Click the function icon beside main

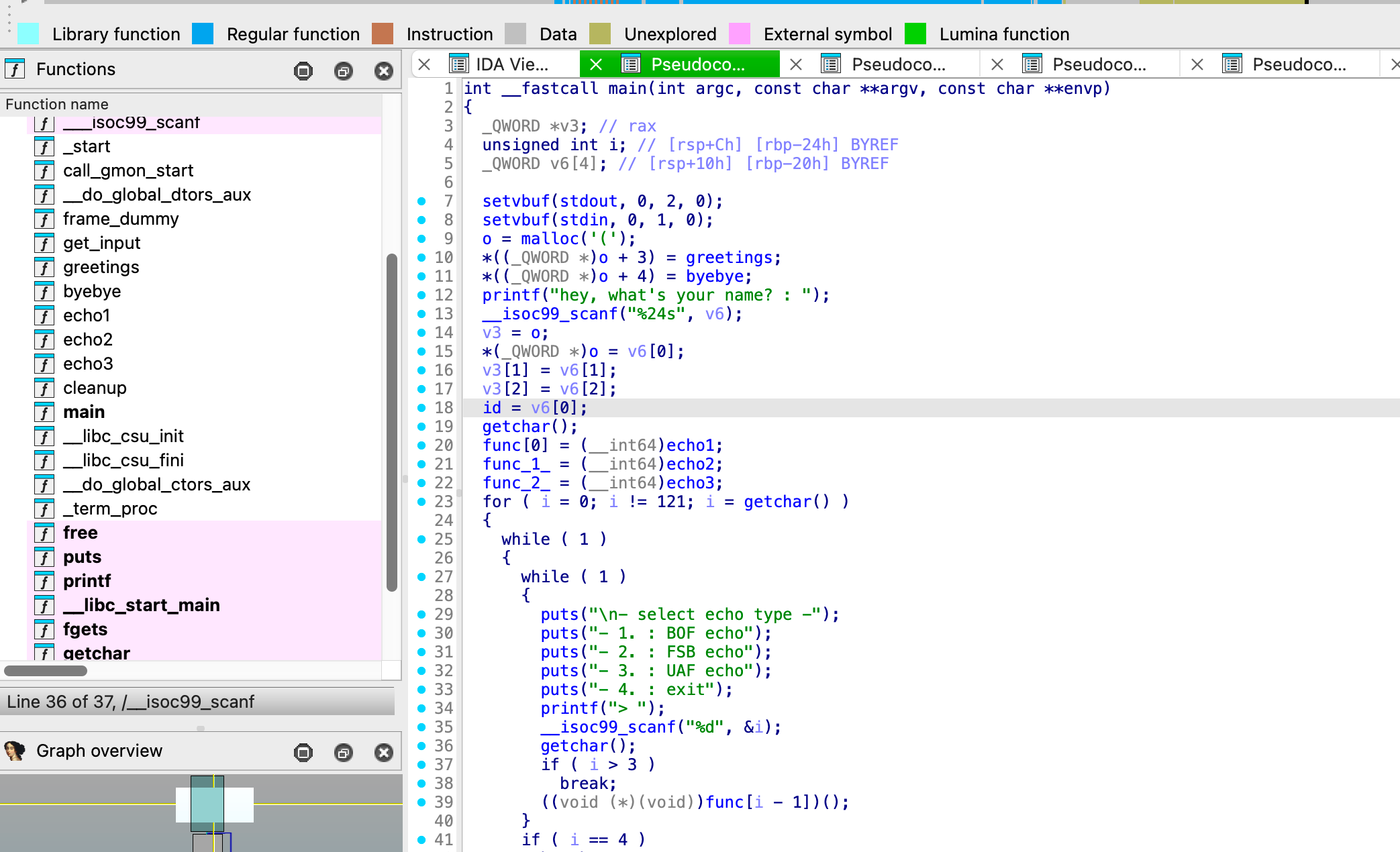click(x=44, y=412)
